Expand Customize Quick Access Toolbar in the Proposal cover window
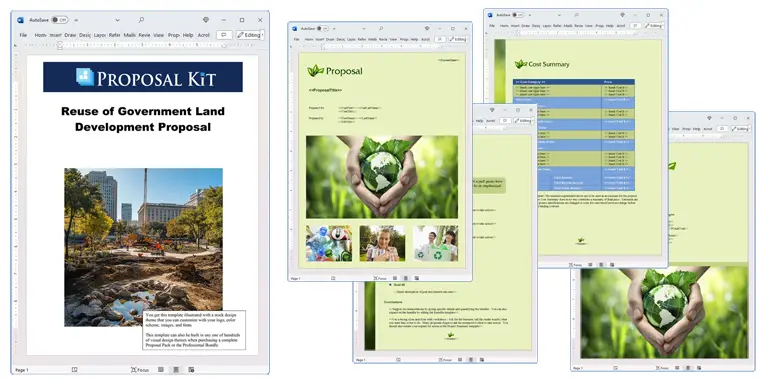The height and width of the screenshot is (380, 760). (334, 29)
